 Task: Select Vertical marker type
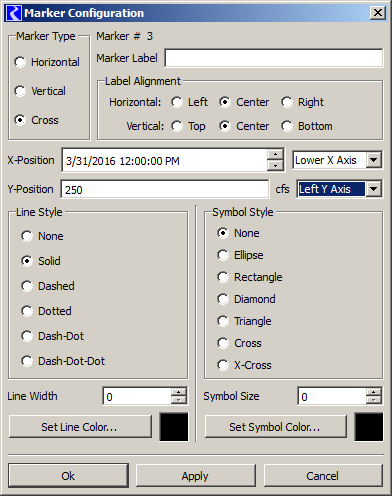coord(20,91)
